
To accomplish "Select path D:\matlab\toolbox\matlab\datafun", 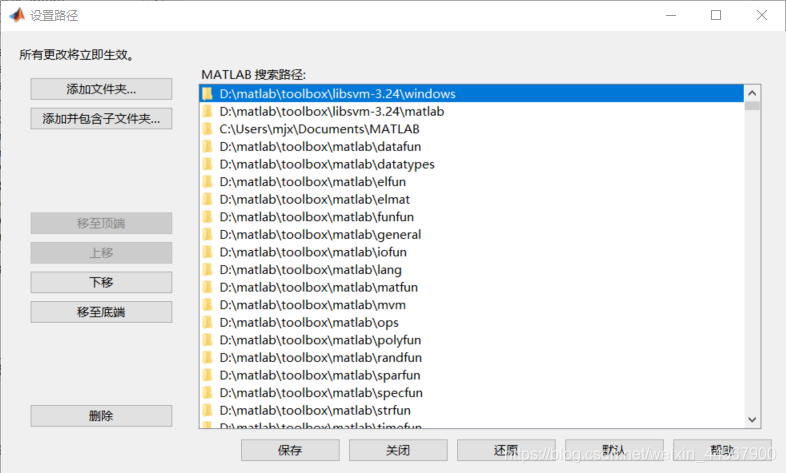I will pyautogui.click(x=472, y=146).
